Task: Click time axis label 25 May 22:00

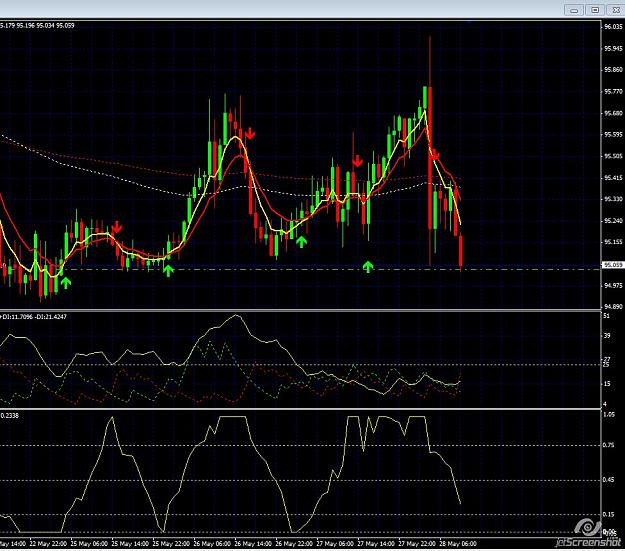Action: point(171,544)
